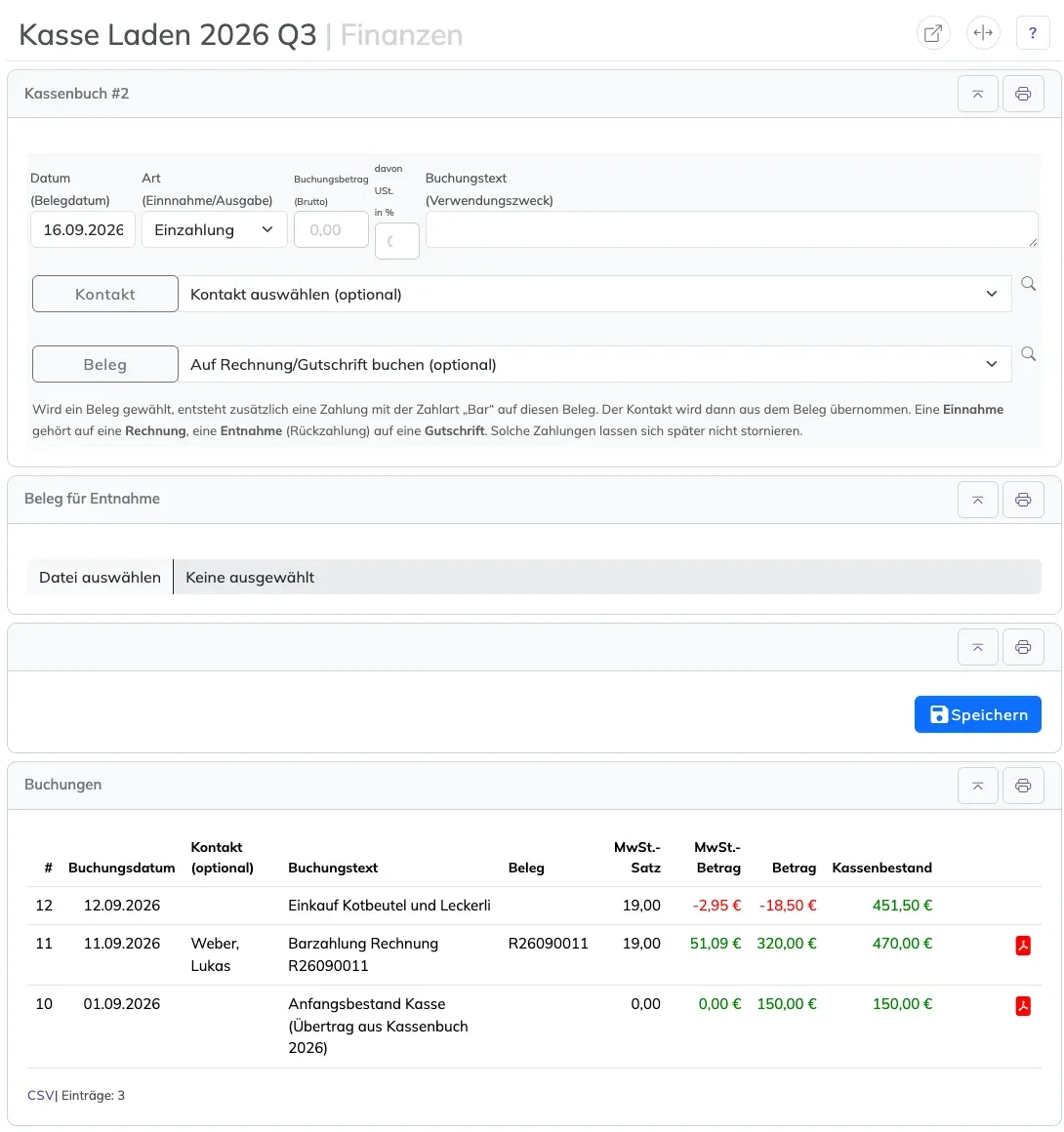Screen dimensions: 1064x1132
Task: Open PDF receipt for booking 10
Action: coord(1022,1006)
